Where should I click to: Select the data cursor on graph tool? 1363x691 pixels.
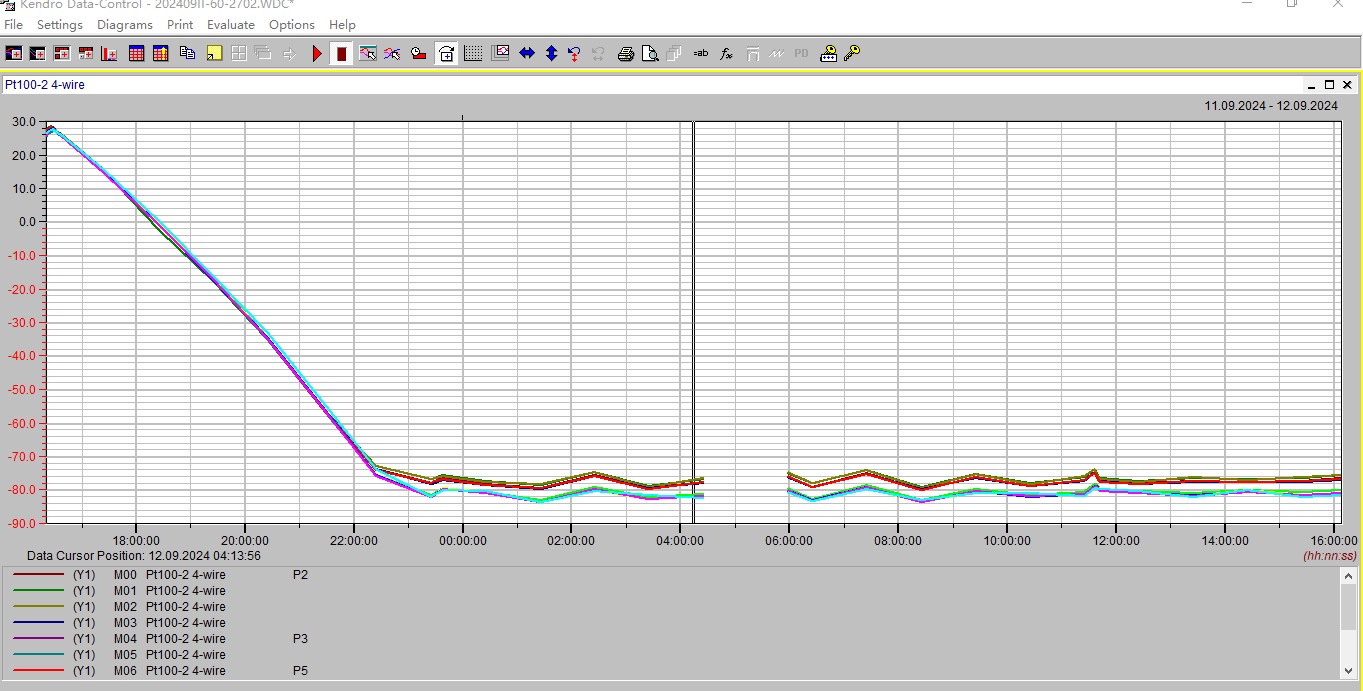click(x=368, y=54)
